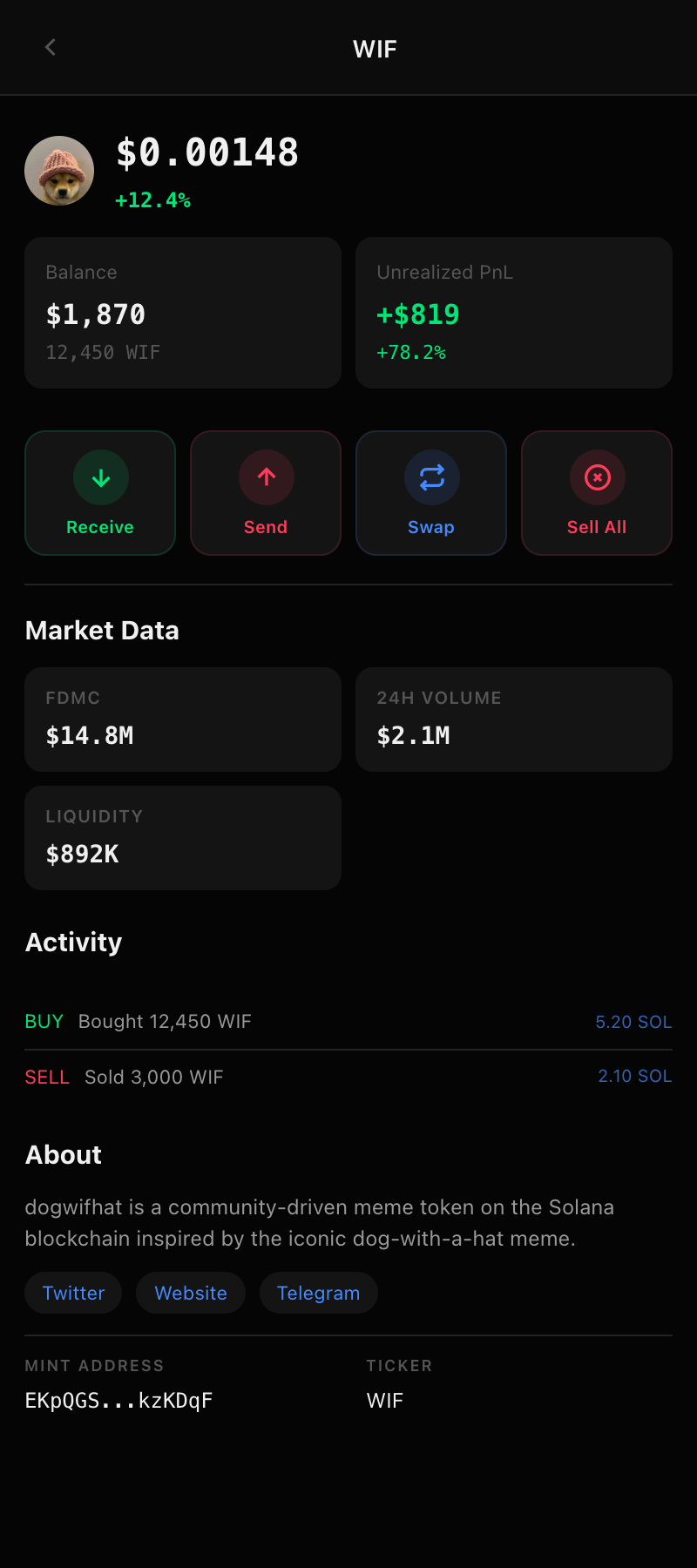This screenshot has width=697, height=1568.
Task: Tap the green Receive down-arrow icon
Action: (x=101, y=477)
